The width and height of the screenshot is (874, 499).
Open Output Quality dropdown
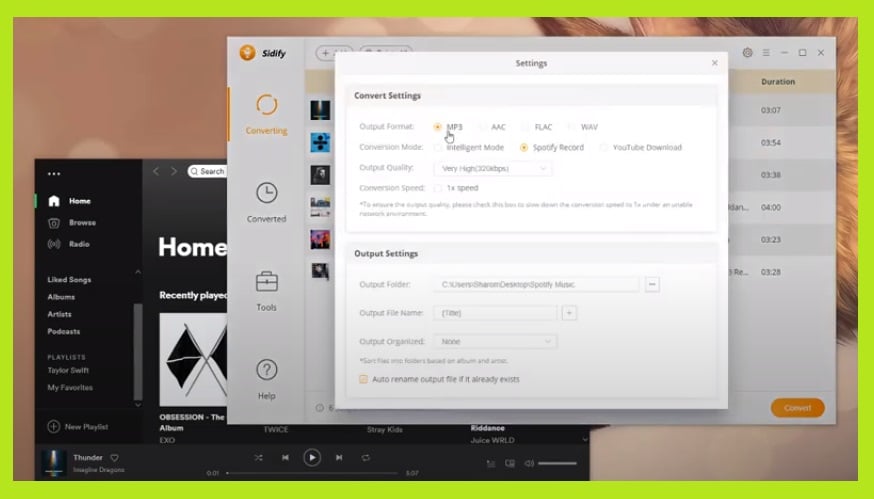[493, 168]
